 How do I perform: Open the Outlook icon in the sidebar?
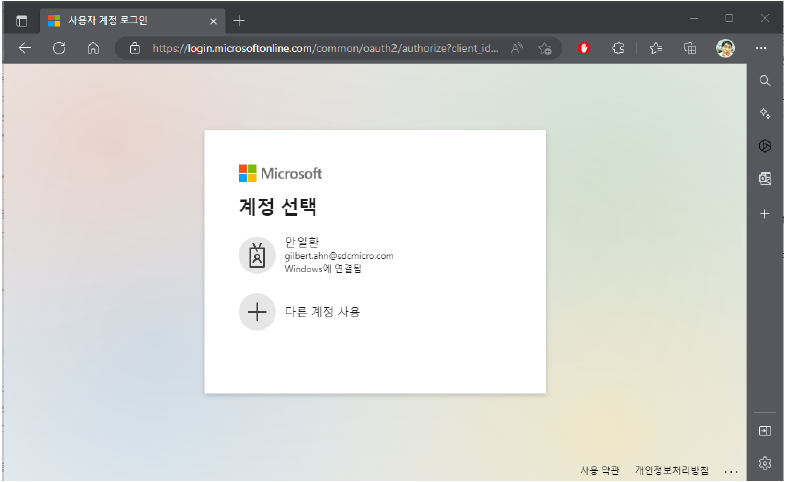coord(765,179)
